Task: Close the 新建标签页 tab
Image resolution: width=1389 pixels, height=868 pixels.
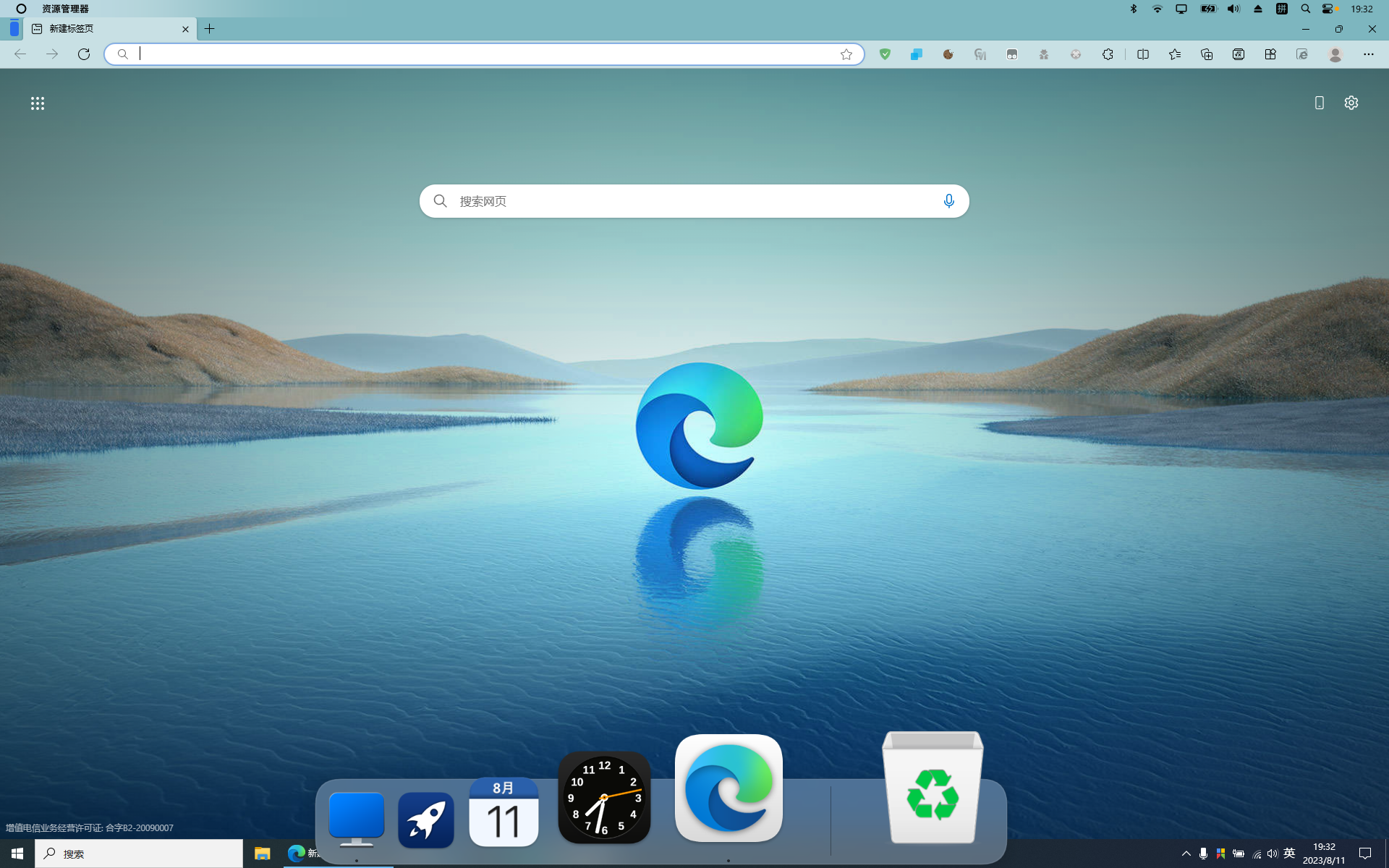Action: click(185, 29)
